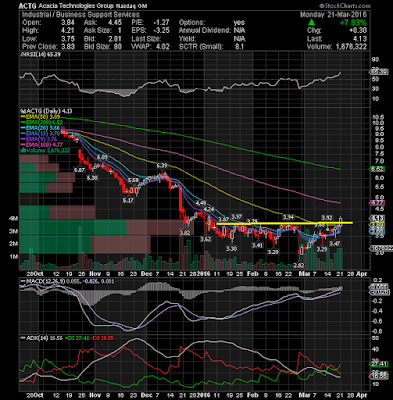The width and height of the screenshot is (393, 400).
Task: Click the Feb label on the price time axis
Action: click(253, 274)
